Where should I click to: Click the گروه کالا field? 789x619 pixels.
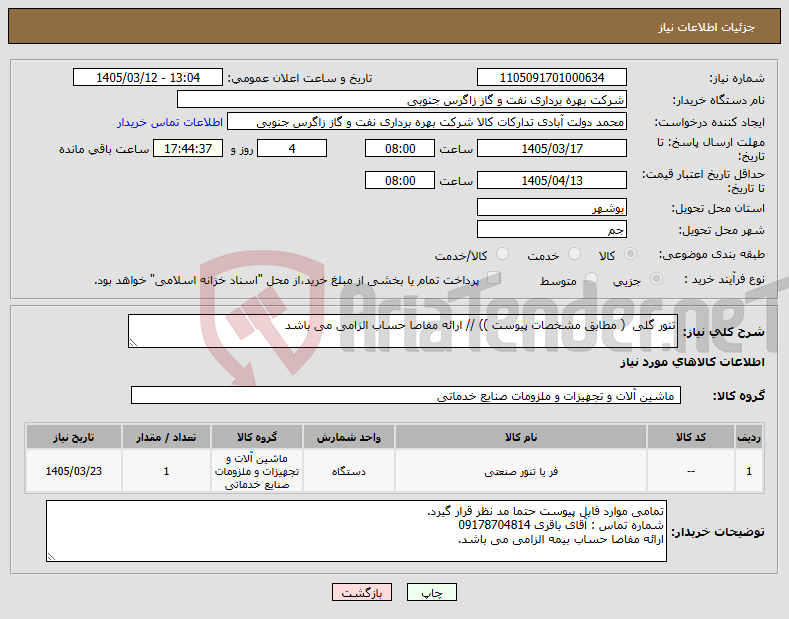406,396
